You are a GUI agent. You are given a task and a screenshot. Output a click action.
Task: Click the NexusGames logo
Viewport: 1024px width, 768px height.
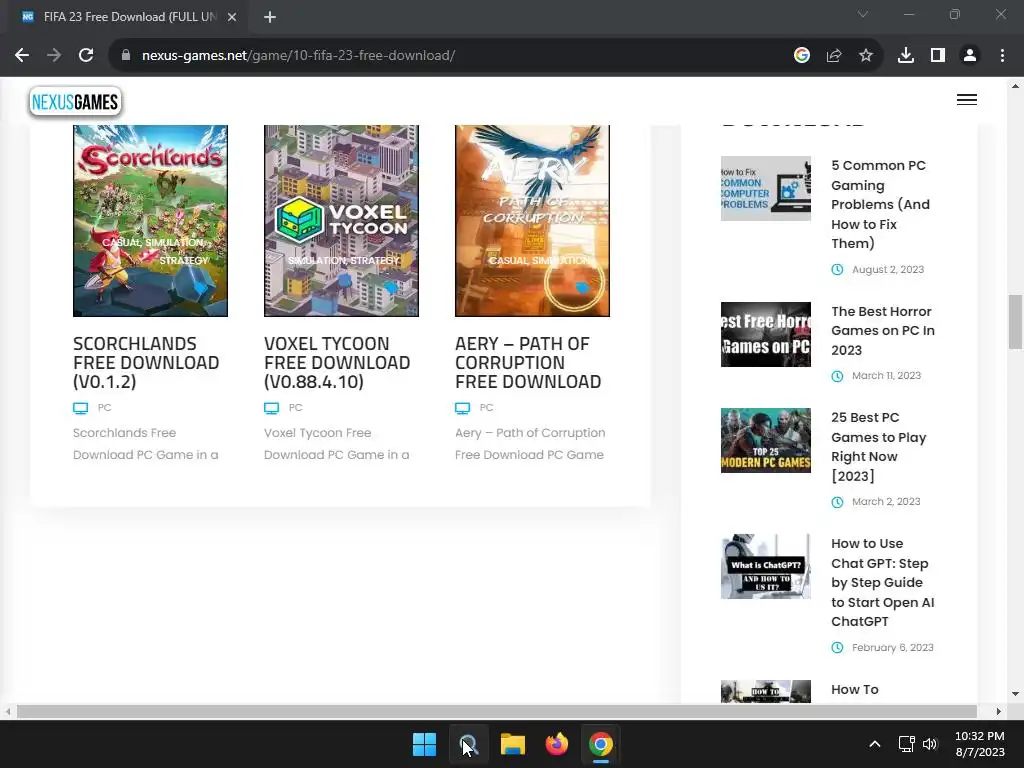click(76, 102)
